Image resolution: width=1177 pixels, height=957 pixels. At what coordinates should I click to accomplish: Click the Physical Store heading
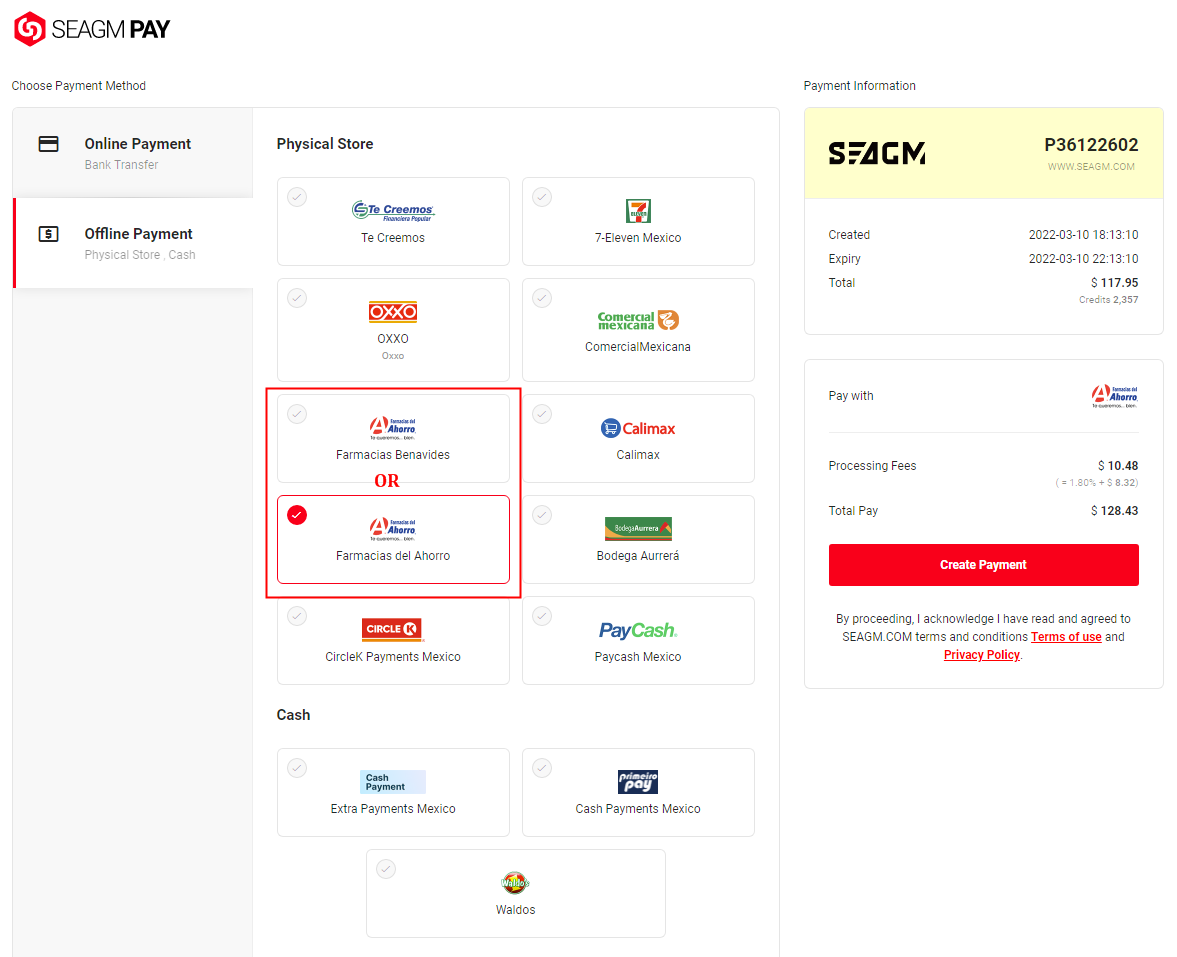point(325,144)
